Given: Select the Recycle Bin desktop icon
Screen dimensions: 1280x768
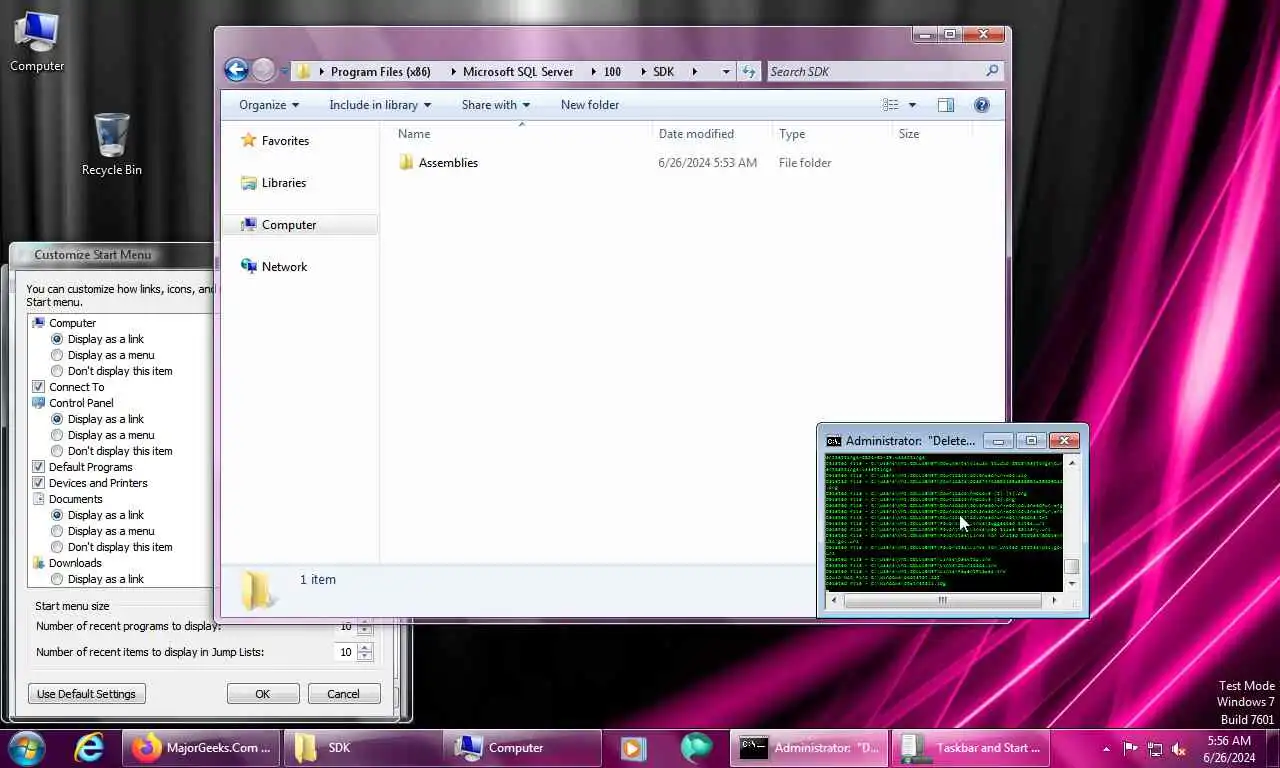Looking at the screenshot, I should pos(111,145).
